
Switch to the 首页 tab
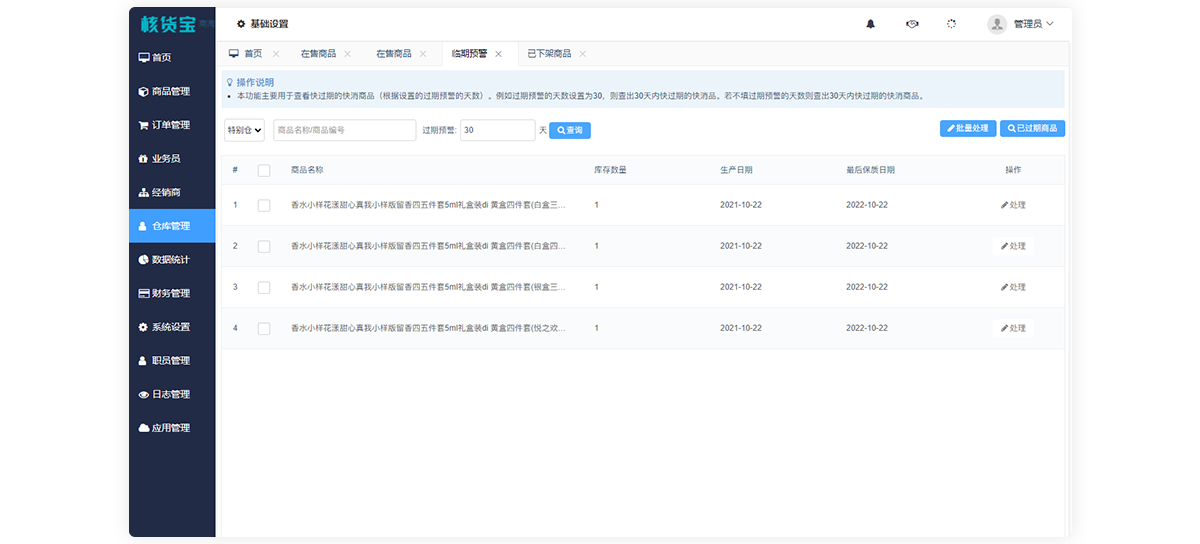pyautogui.click(x=252, y=54)
